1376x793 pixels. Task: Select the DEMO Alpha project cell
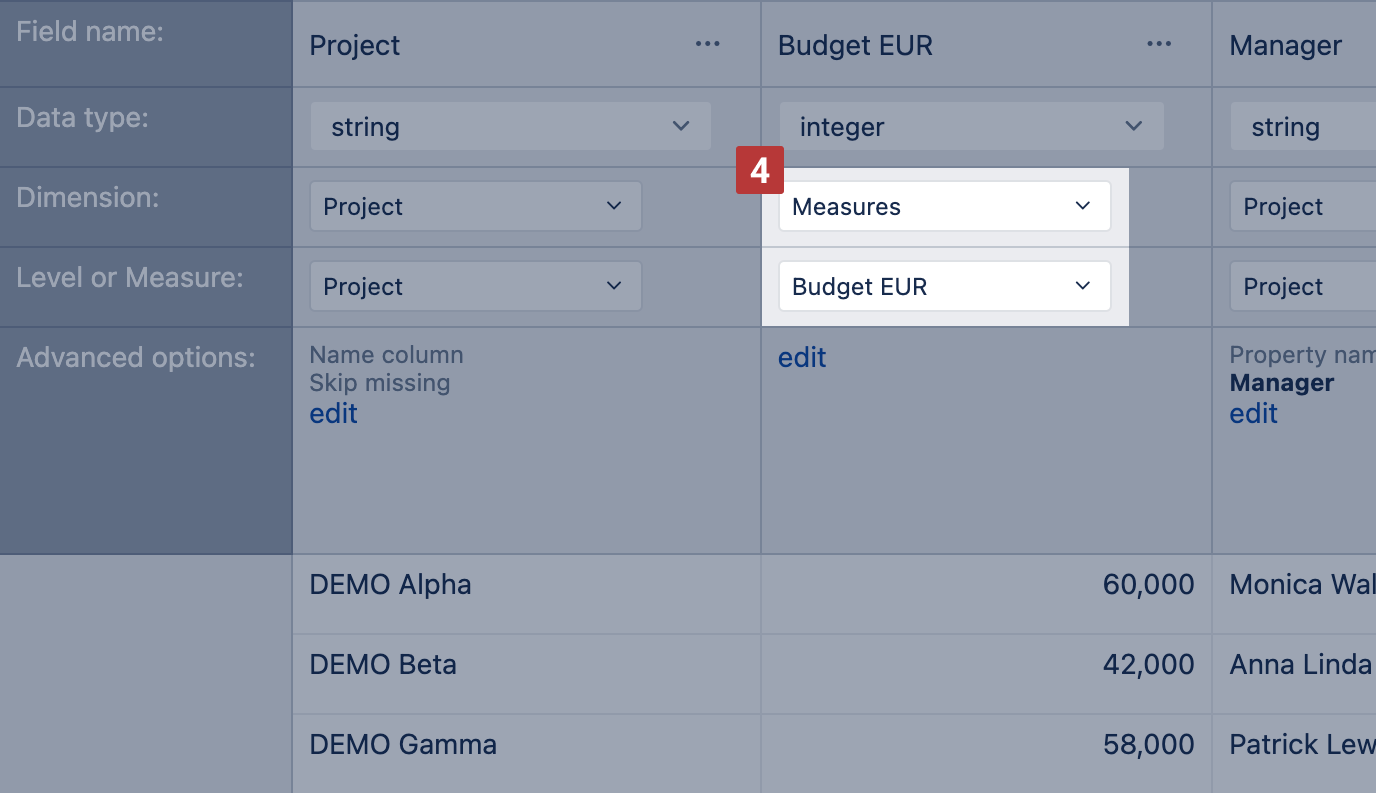point(390,585)
